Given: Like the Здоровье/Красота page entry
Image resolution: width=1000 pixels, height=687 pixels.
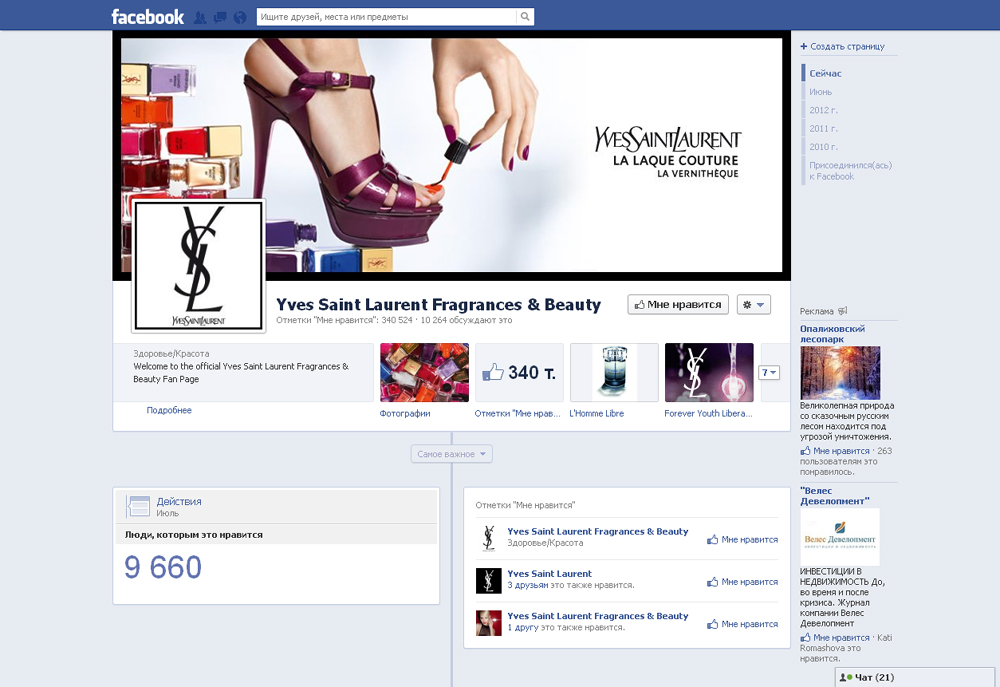Looking at the screenshot, I should tap(742, 540).
